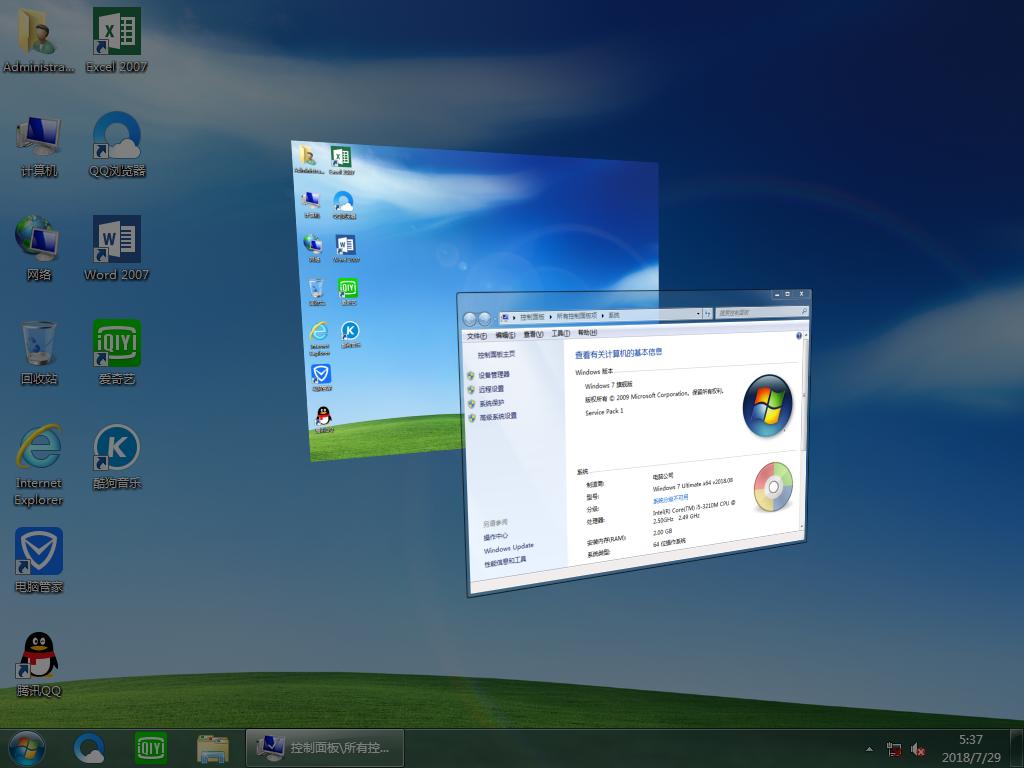Launch 爱奇艺 from the taskbar
This screenshot has width=1024, height=768.
coord(151,747)
